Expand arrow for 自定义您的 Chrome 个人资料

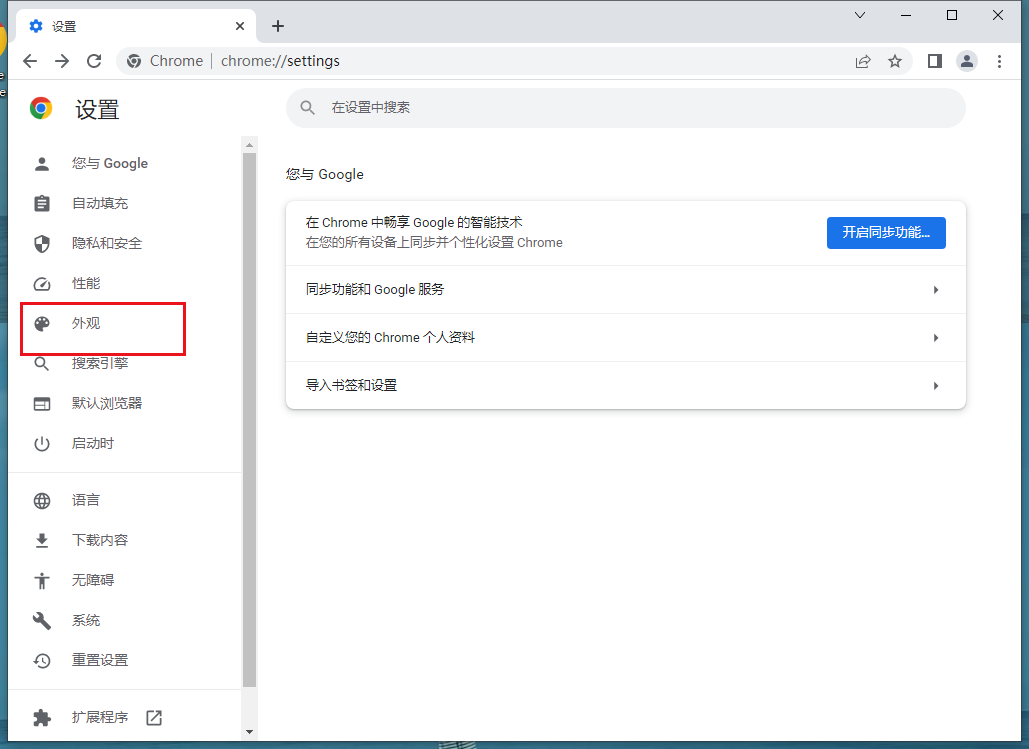click(936, 337)
